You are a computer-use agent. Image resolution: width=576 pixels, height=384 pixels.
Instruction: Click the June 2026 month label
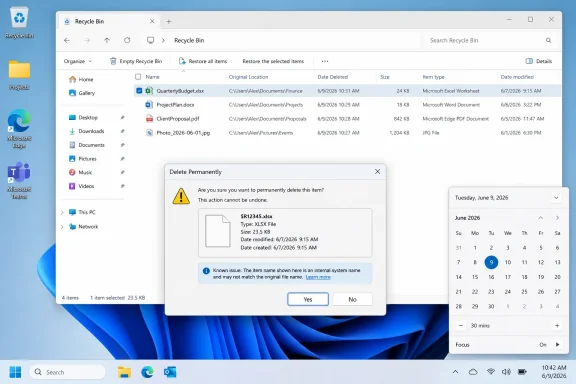point(467,218)
